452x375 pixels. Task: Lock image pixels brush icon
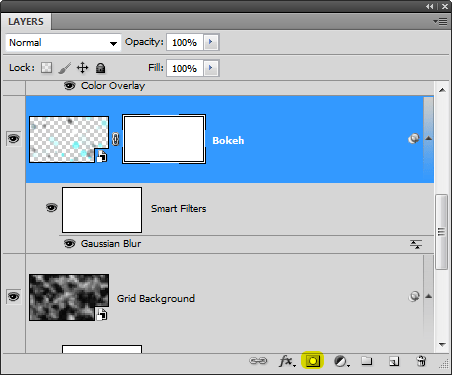tap(64, 68)
